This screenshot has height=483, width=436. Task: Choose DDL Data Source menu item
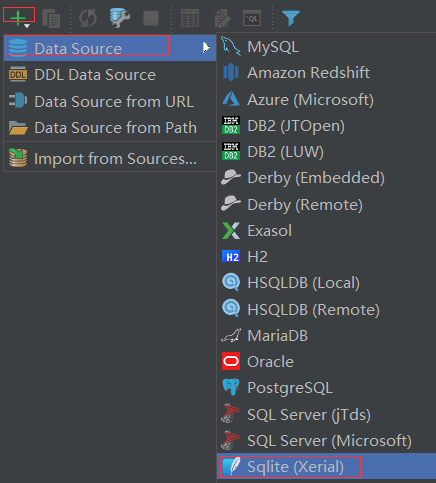pyautogui.click(x=110, y=75)
